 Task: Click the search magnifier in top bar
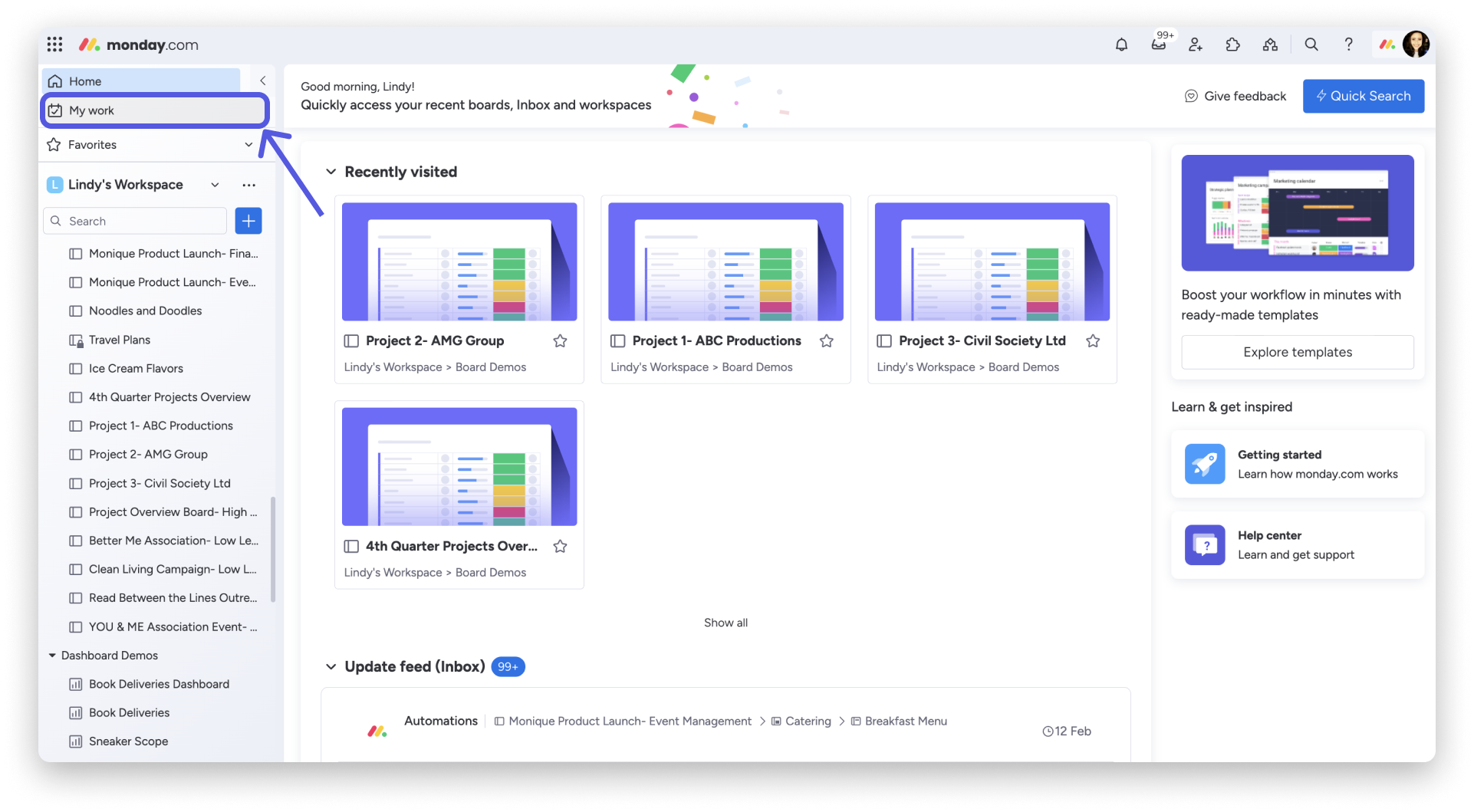coord(1311,44)
